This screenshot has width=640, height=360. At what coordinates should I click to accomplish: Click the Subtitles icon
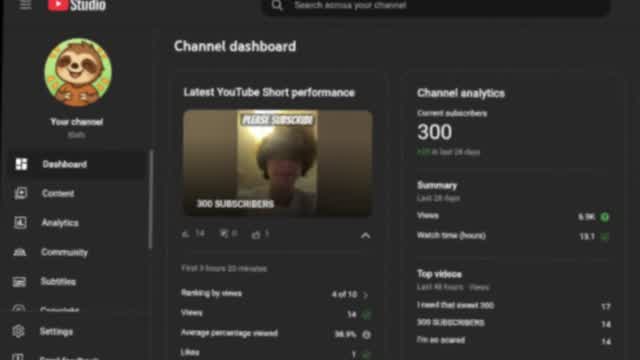(x=19, y=282)
